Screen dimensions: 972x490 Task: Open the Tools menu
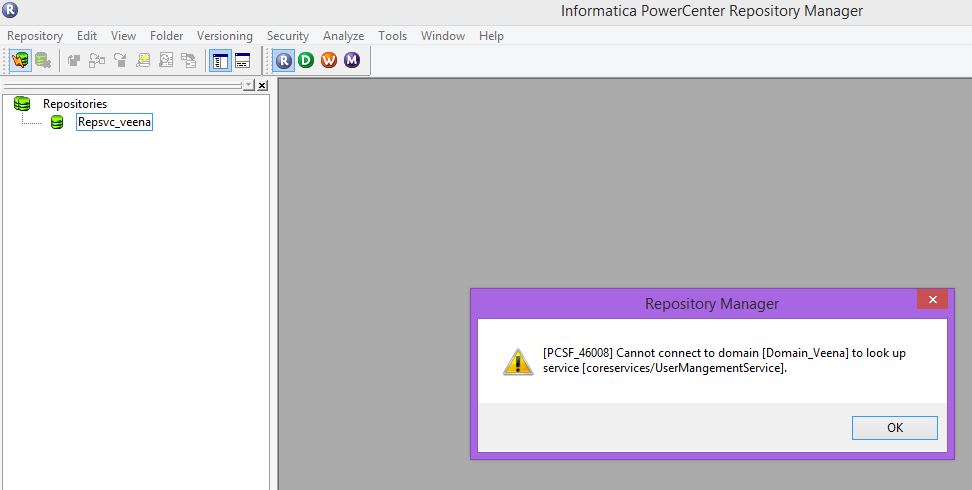point(392,36)
